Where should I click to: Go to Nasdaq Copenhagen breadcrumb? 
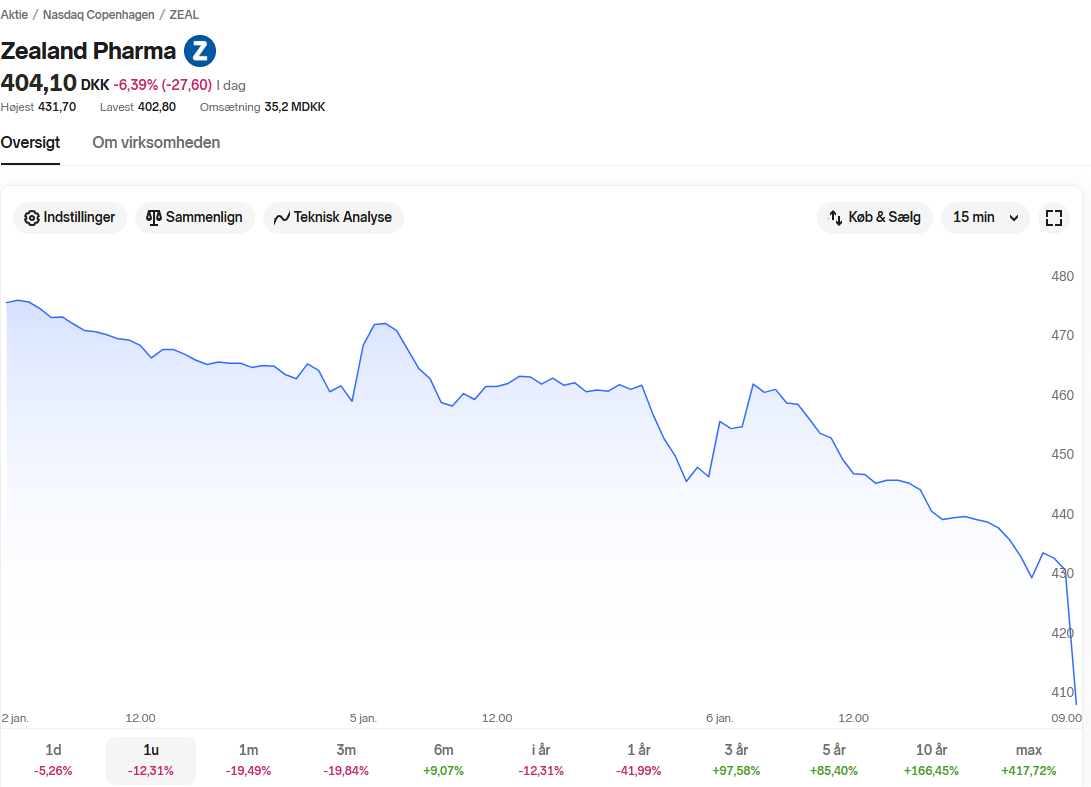pos(99,15)
